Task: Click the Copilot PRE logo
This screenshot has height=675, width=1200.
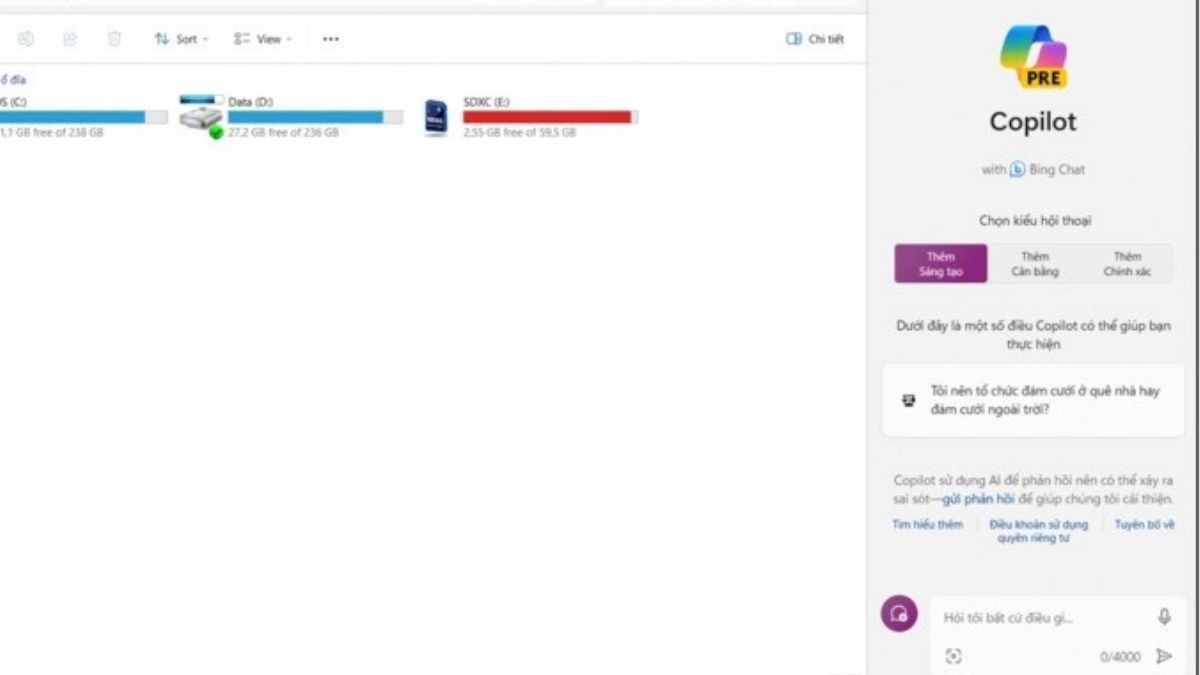Action: pos(1033,55)
